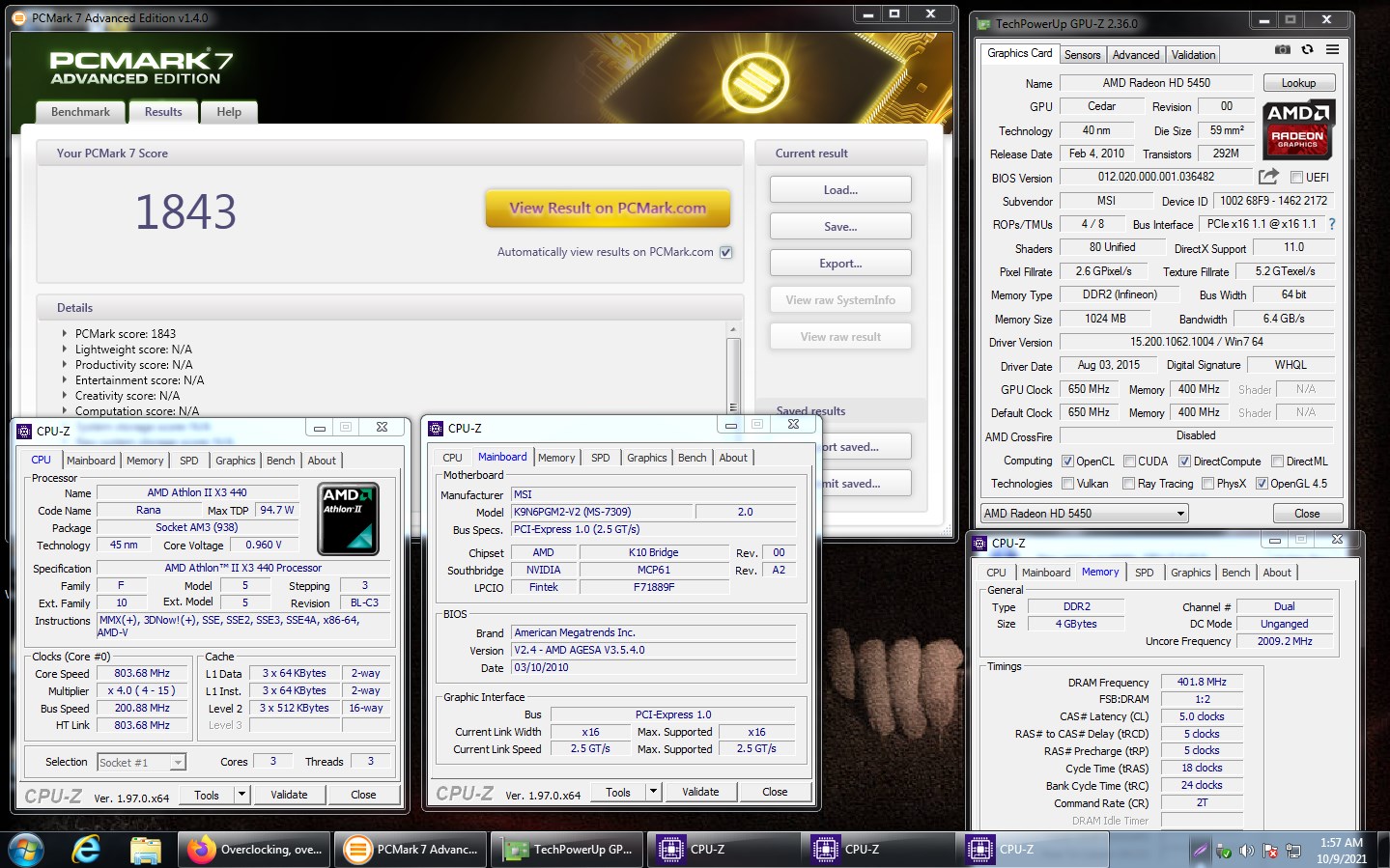The width and height of the screenshot is (1390, 868).
Task: Expand the Entertainment score item
Action: coord(65,380)
